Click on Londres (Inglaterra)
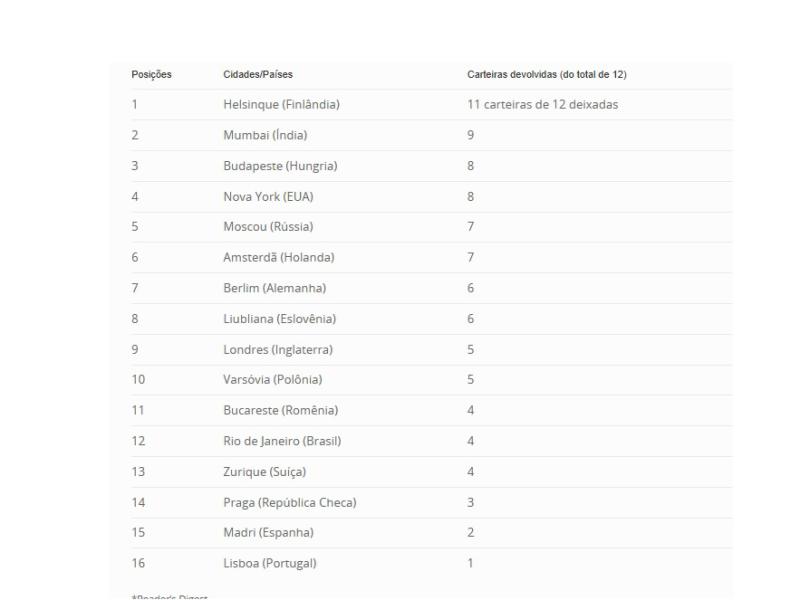Viewport: 800px width, 600px height. pyautogui.click(x=277, y=349)
